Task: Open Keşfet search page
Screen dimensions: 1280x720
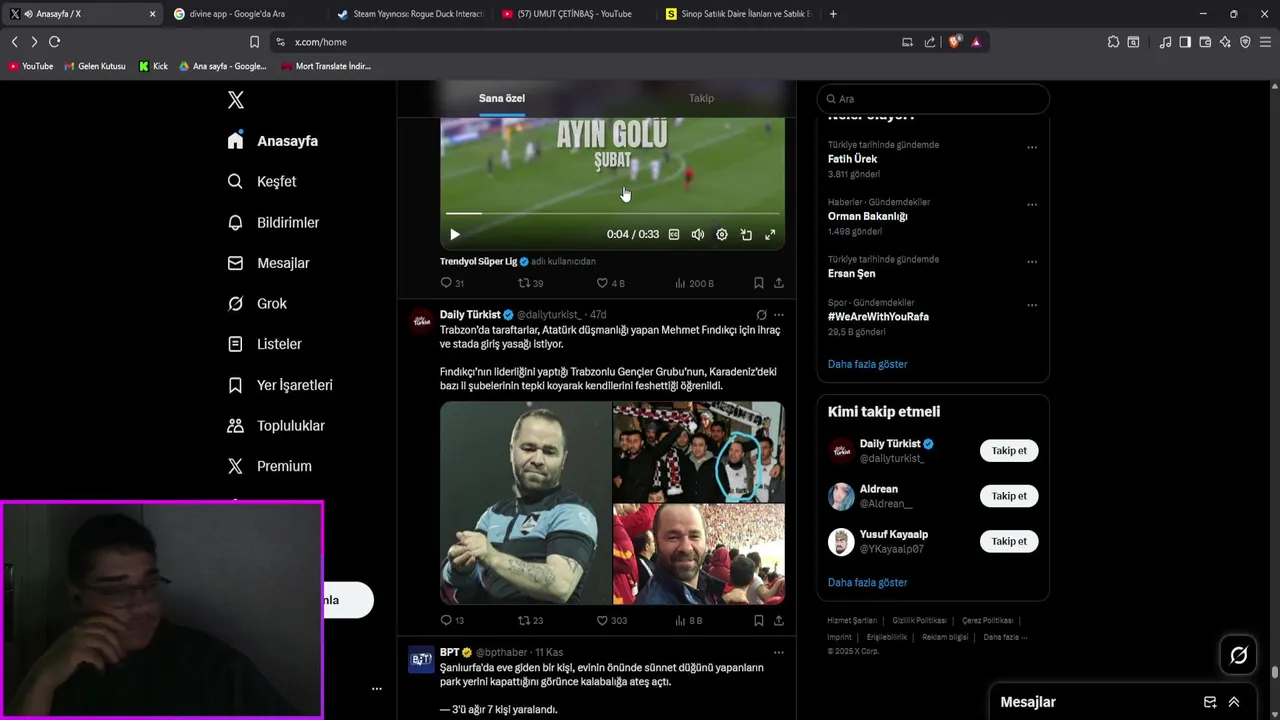Action: pyautogui.click(x=262, y=181)
